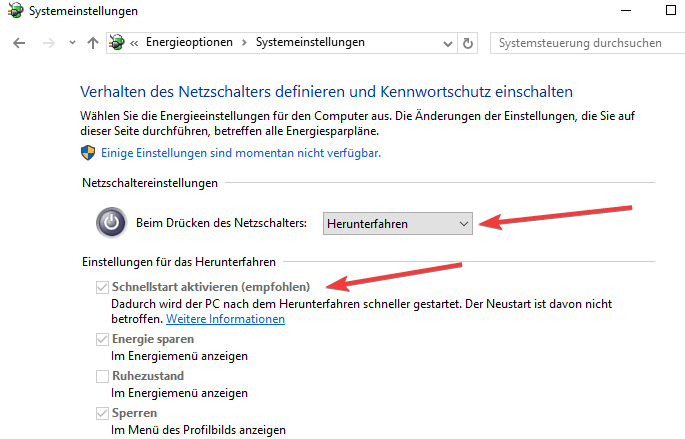This screenshot has width=685, height=439.
Task: Toggle Schnellstart aktivieren checkbox
Action: (102, 287)
